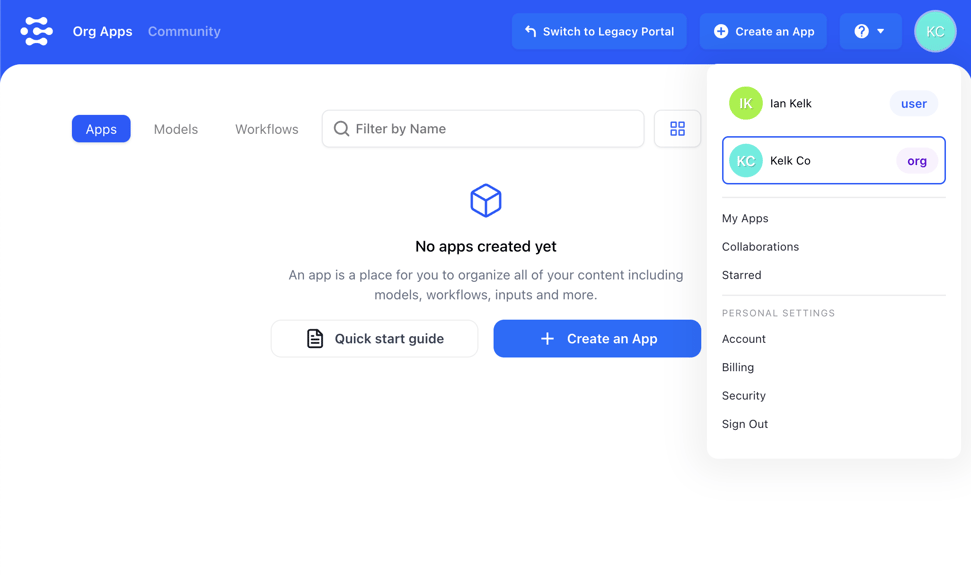Choose Sign Out from the menu
Image resolution: width=971 pixels, height=575 pixels.
(x=745, y=424)
